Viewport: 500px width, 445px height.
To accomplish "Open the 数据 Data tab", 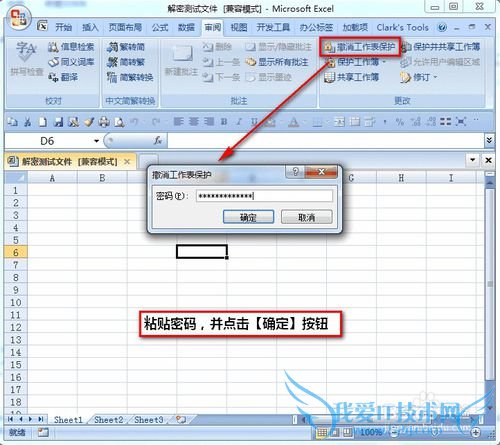I will click(186, 27).
